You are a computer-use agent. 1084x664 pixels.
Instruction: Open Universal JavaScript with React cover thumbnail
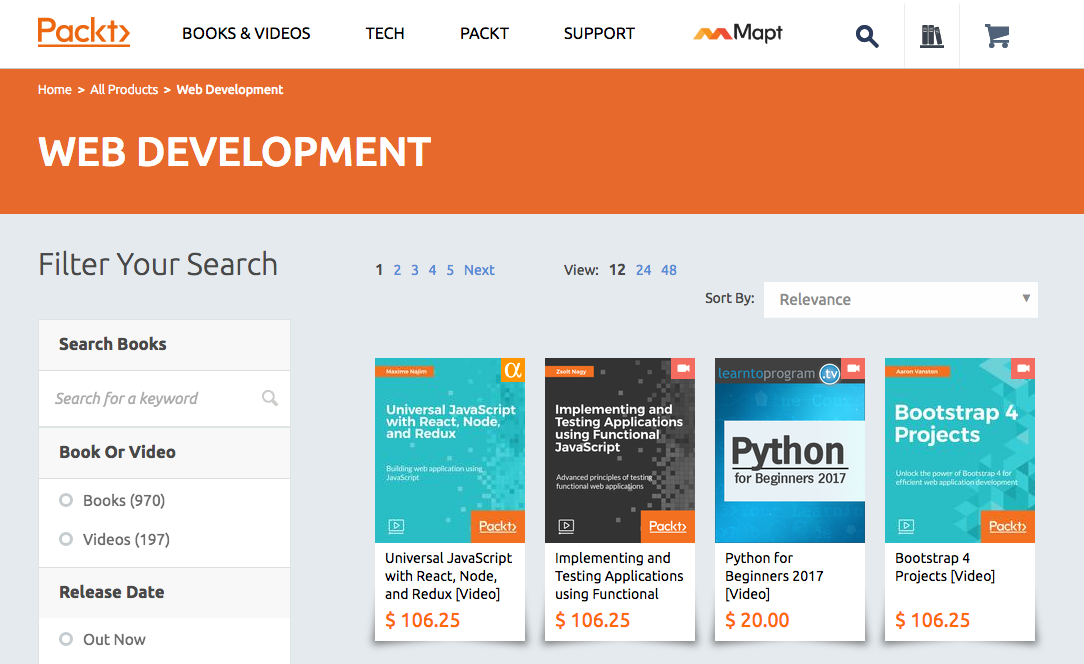pos(449,450)
